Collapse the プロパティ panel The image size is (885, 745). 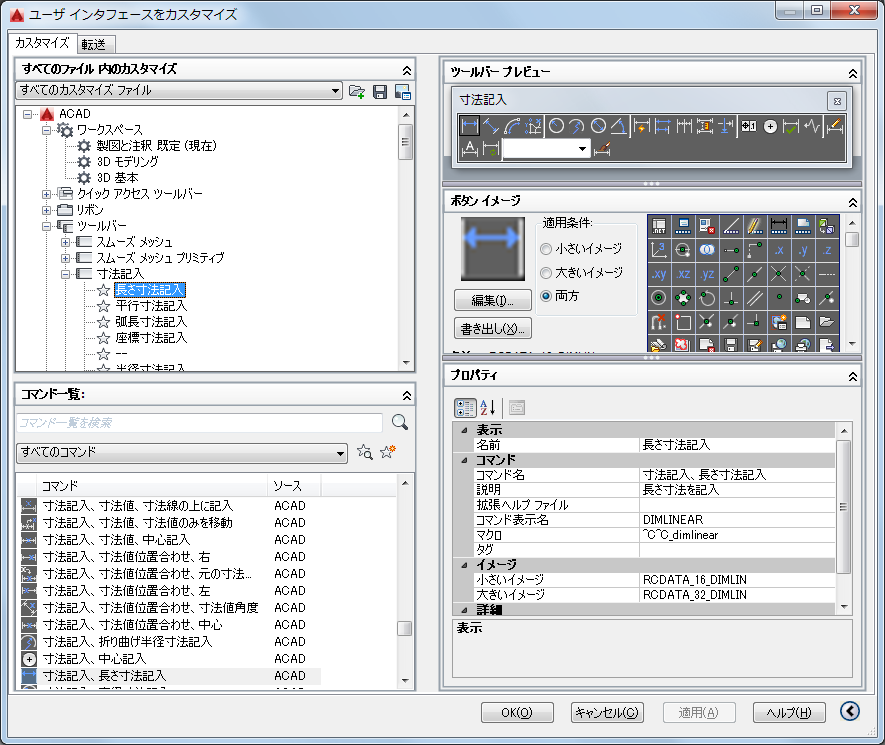[x=853, y=376]
